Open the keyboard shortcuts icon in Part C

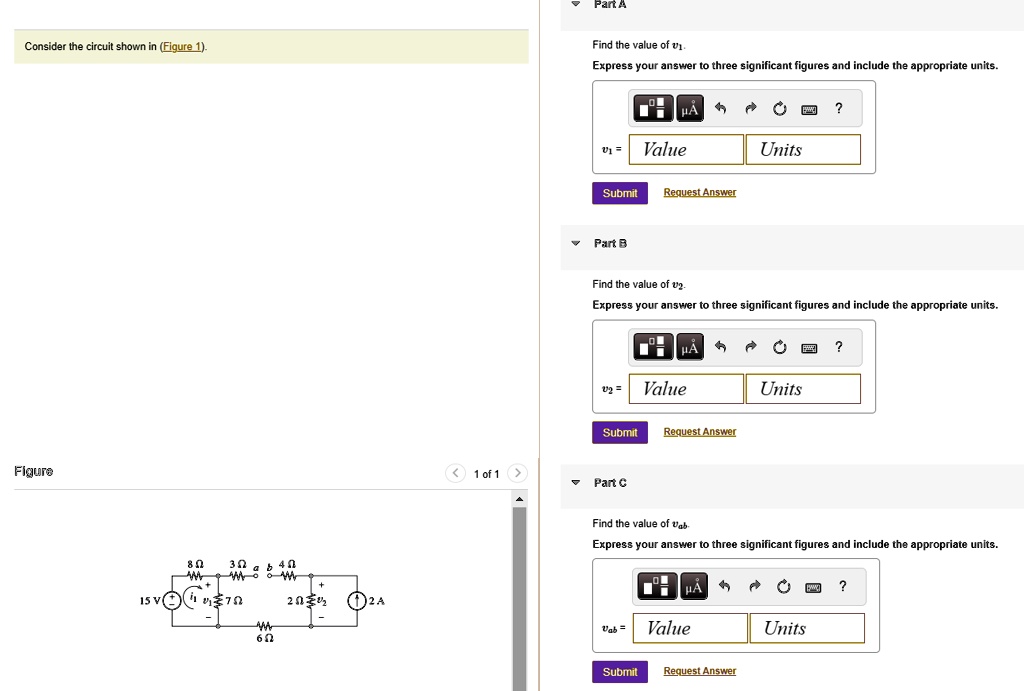point(812,586)
